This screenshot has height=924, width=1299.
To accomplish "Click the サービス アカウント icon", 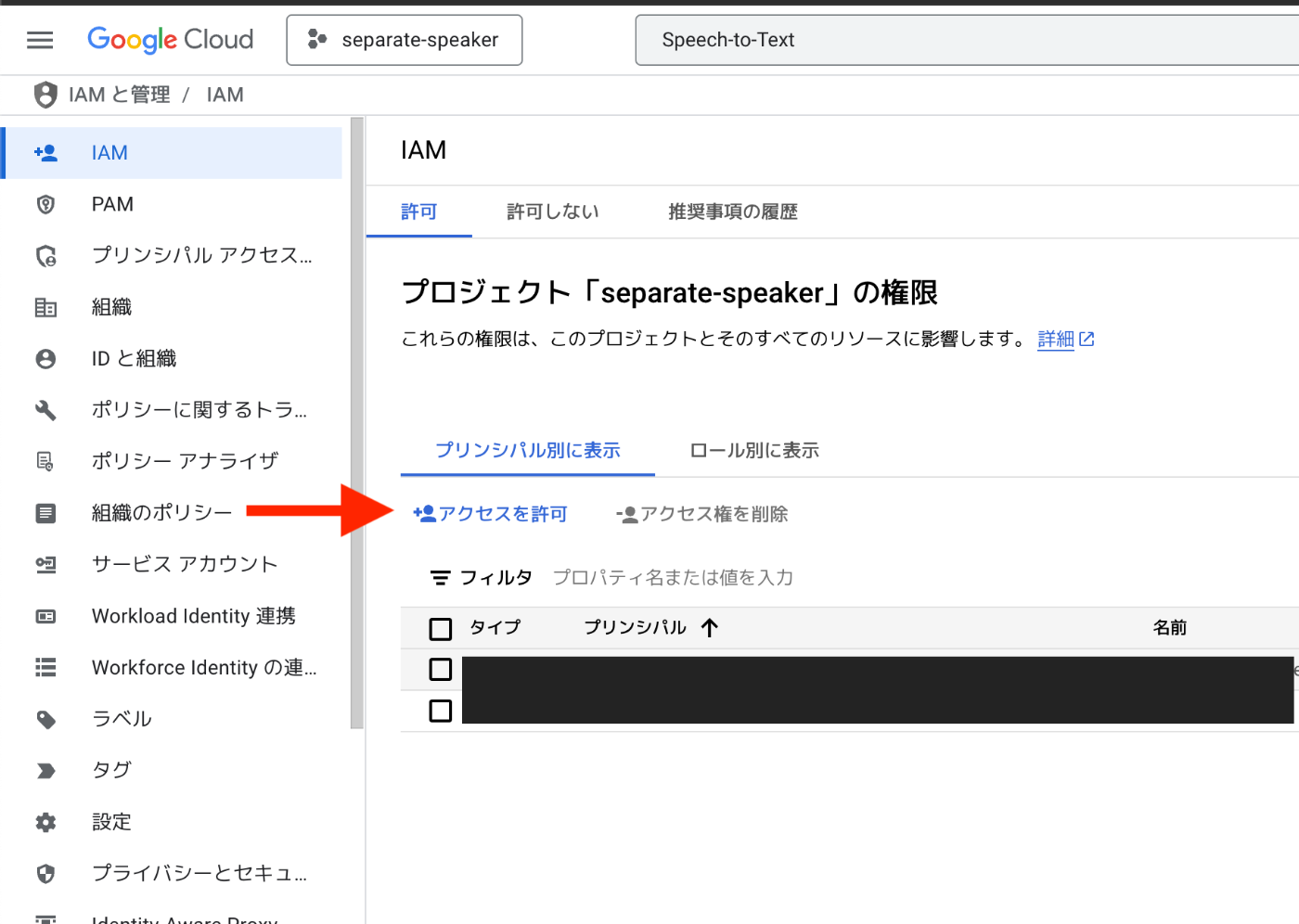I will point(45,564).
